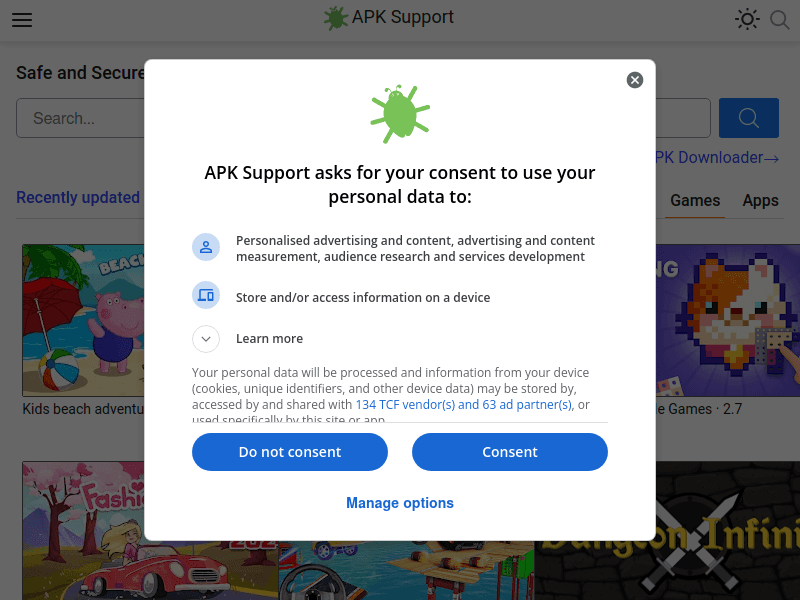Click into the Search input field
This screenshot has width=800, height=600.
tap(81, 118)
